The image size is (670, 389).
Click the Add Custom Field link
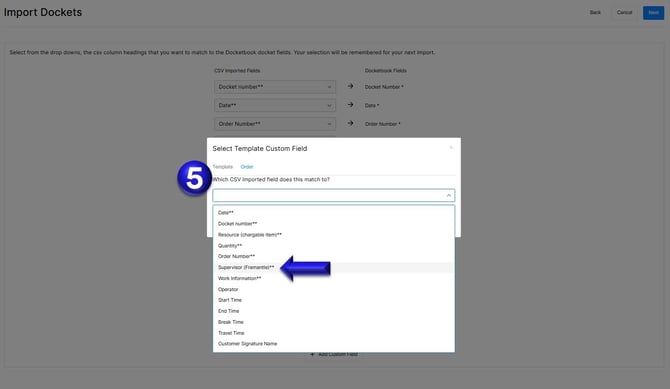click(334, 354)
